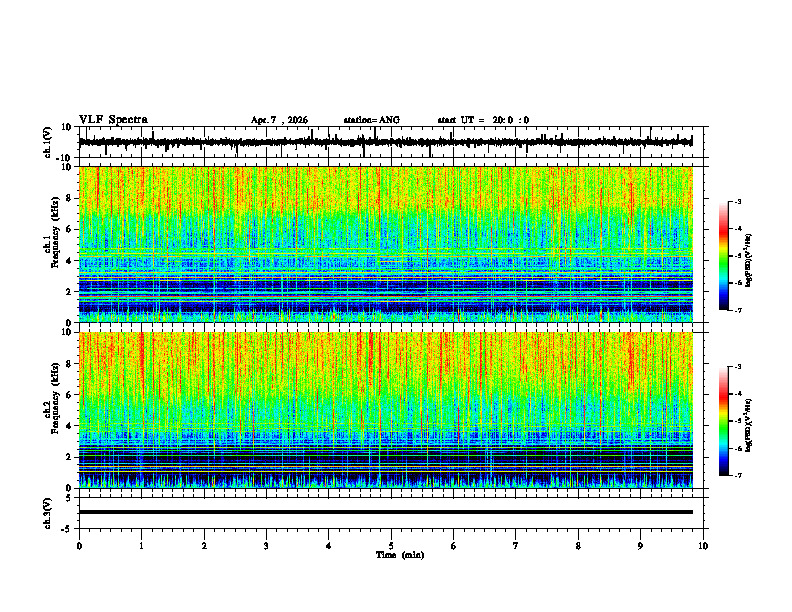This screenshot has height=612, width=792.
Task: Click time axis tick label "1"
Action: 141,546
